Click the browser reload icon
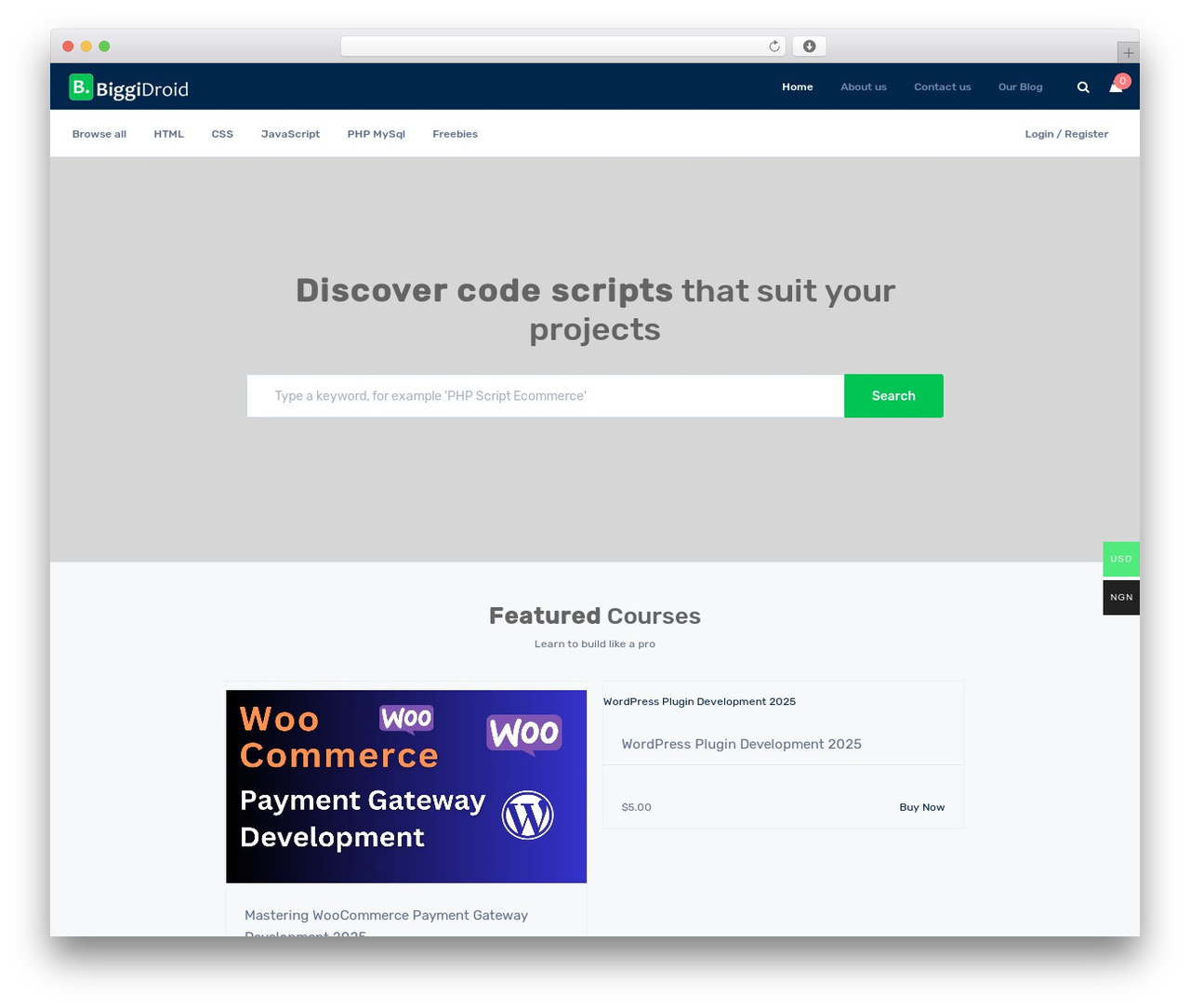 (x=774, y=46)
